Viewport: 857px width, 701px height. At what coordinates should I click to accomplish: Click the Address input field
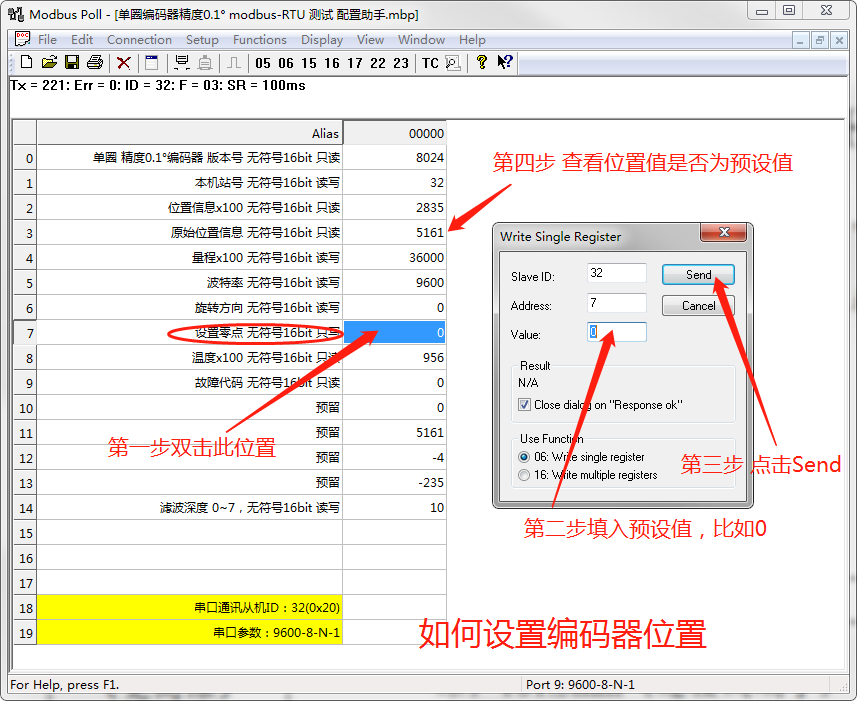tap(617, 303)
